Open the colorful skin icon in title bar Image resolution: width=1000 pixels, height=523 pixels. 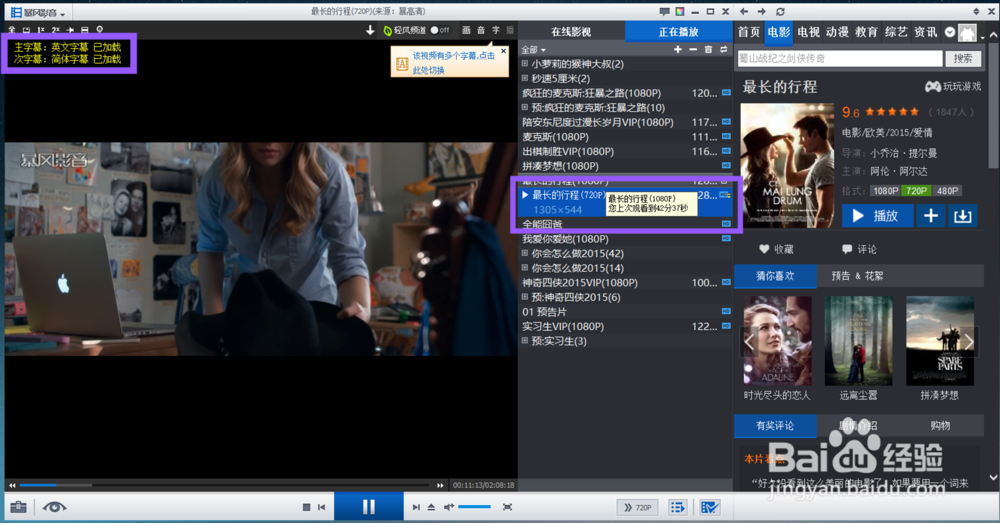click(x=680, y=11)
